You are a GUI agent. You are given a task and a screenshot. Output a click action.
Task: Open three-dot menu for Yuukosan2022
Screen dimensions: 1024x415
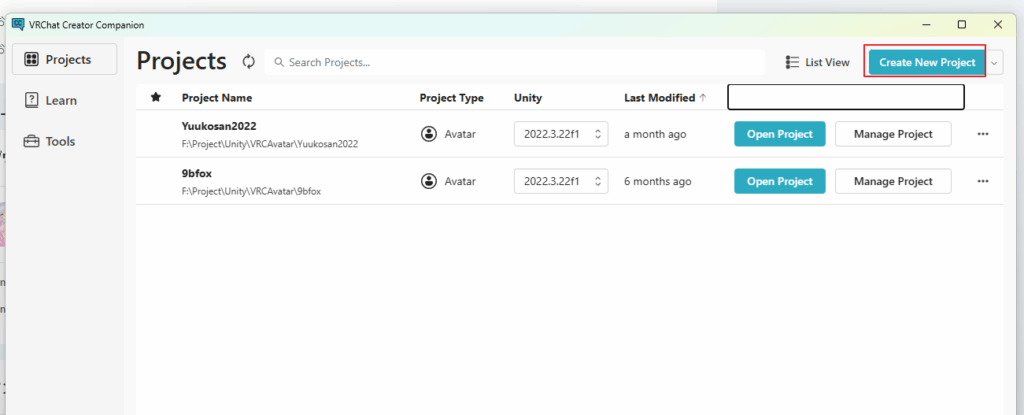(982, 134)
